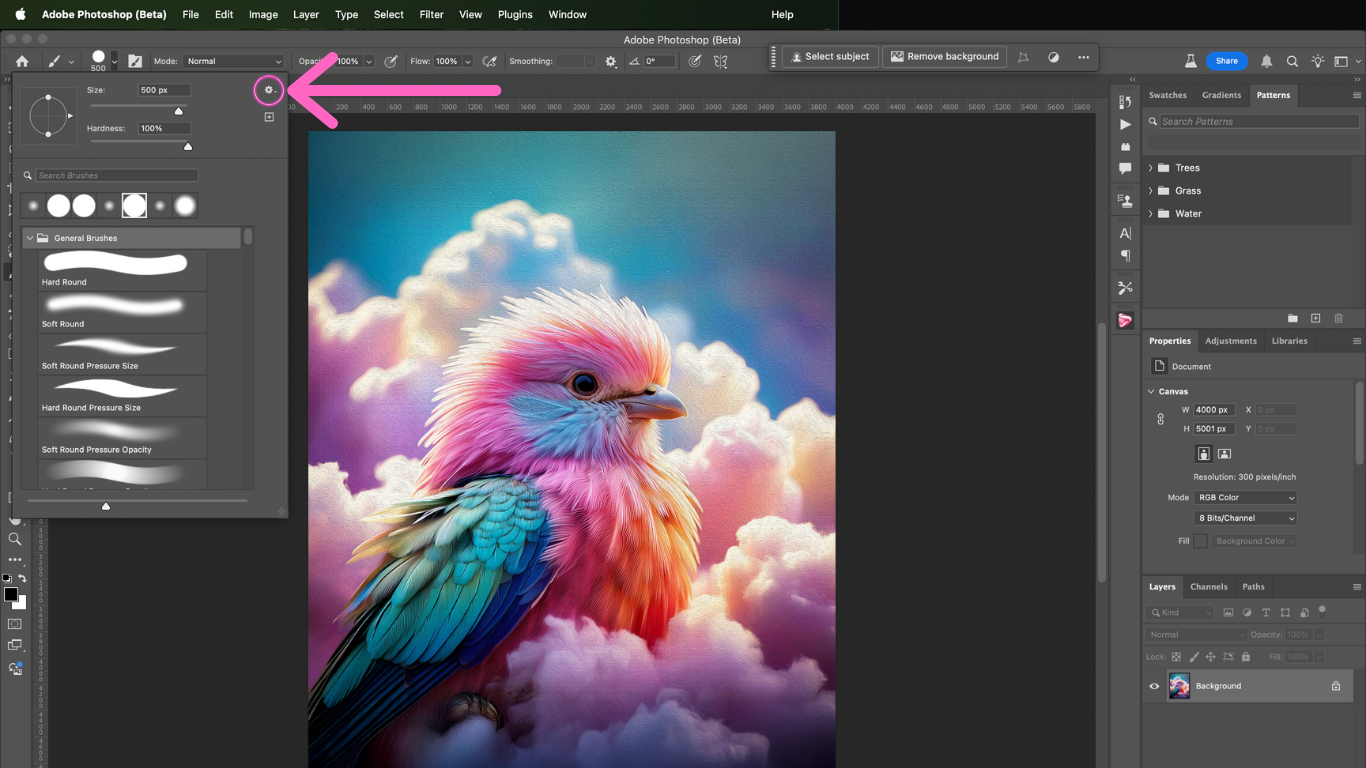Open the Tool Presets wrench icon
Viewport: 1366px width, 768px height.
(x=1125, y=288)
